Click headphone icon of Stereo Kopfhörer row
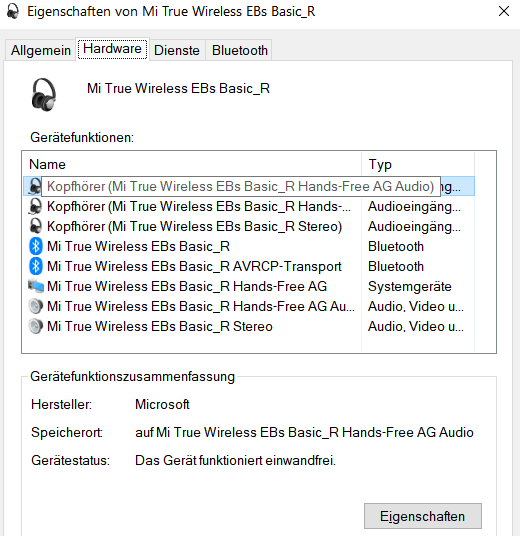Image resolution: width=520 pixels, height=536 pixels. (x=35, y=226)
